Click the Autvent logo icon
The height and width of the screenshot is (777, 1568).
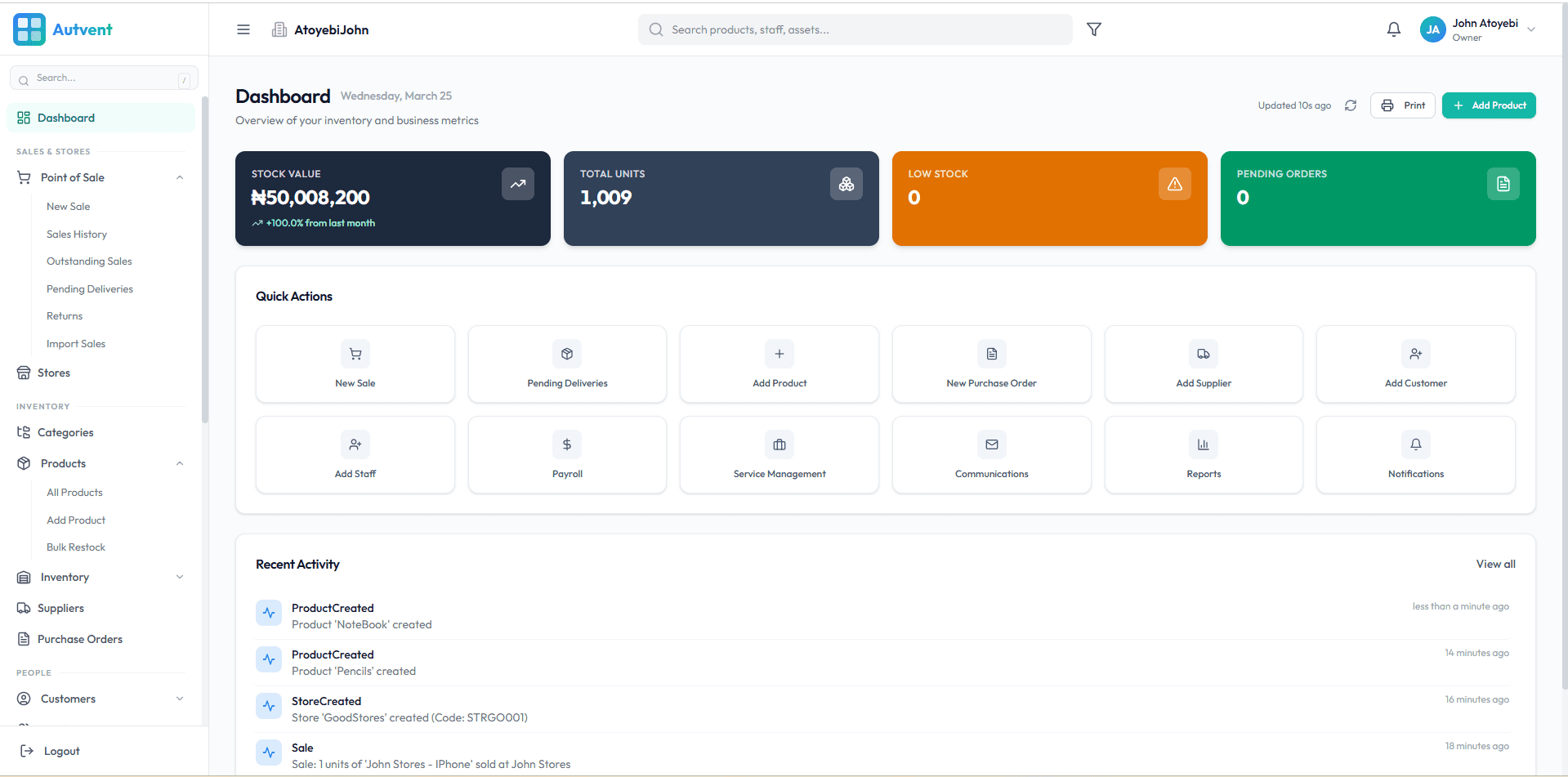pyautogui.click(x=29, y=29)
